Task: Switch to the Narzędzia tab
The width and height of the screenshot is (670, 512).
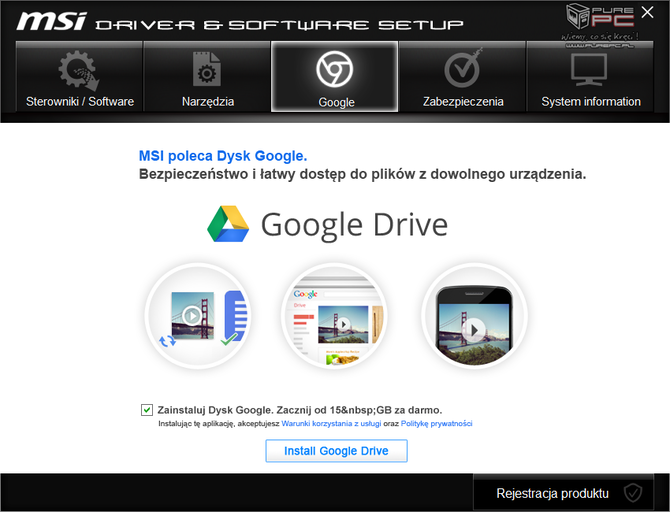Action: [207, 77]
